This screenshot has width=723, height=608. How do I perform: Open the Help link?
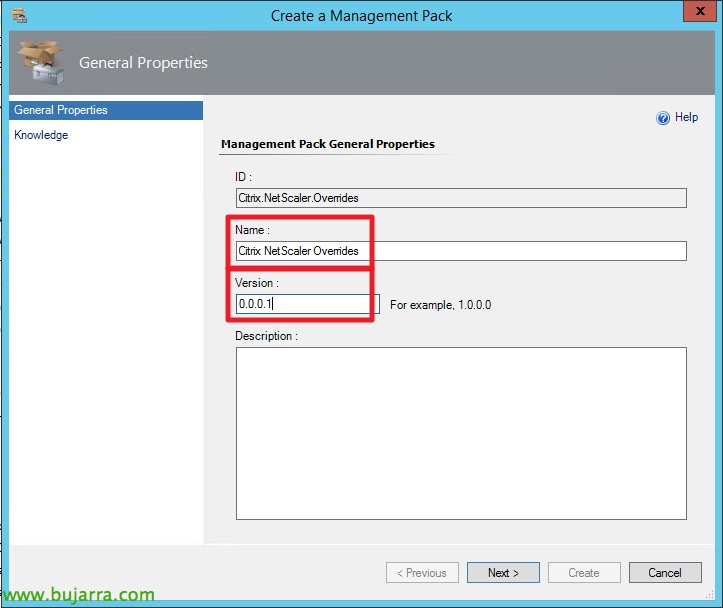686,117
